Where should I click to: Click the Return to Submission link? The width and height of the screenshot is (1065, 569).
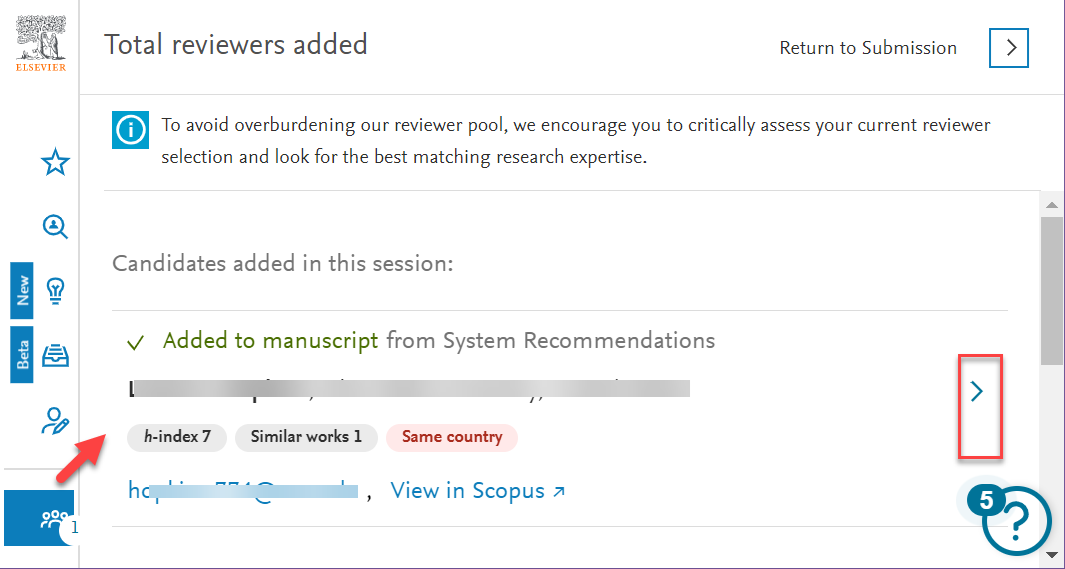click(x=868, y=48)
